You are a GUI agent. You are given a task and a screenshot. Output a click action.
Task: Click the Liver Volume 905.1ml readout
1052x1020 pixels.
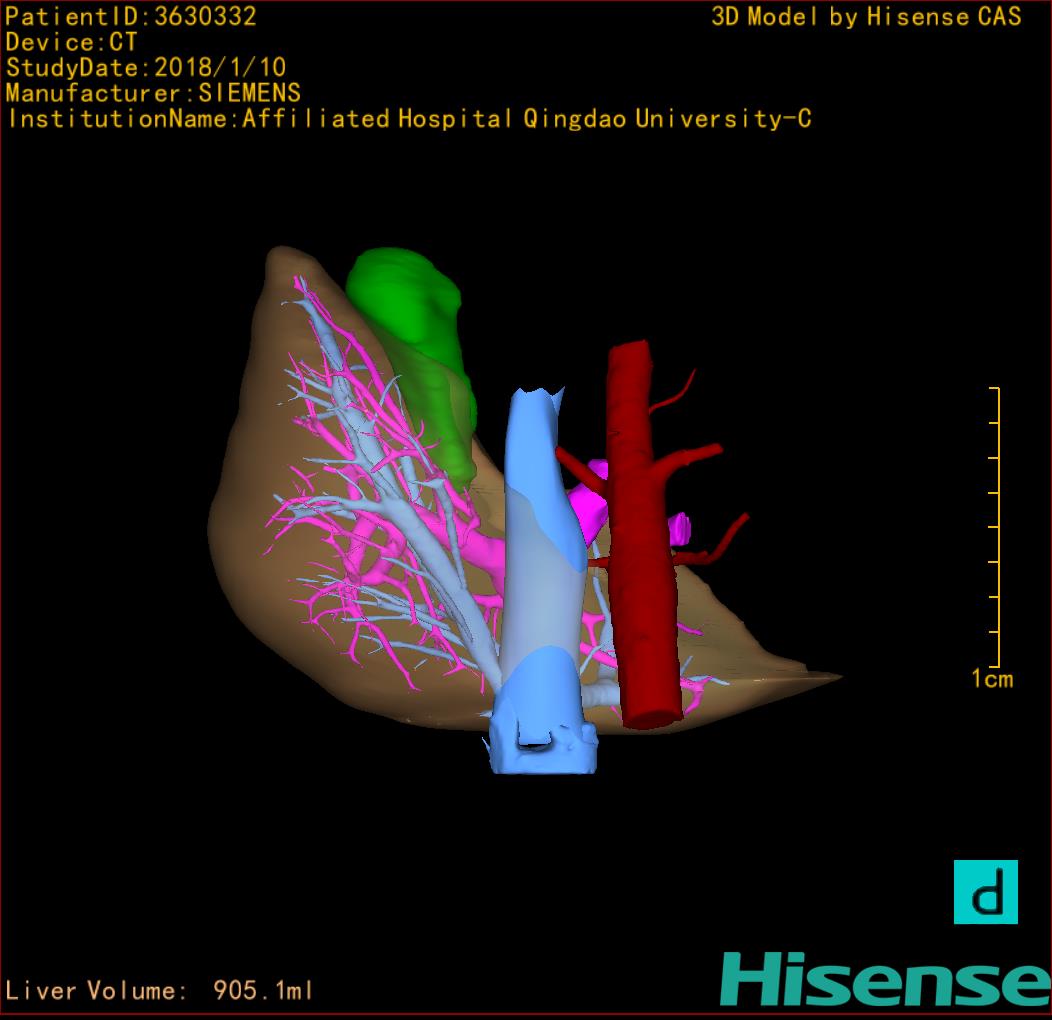click(159, 990)
